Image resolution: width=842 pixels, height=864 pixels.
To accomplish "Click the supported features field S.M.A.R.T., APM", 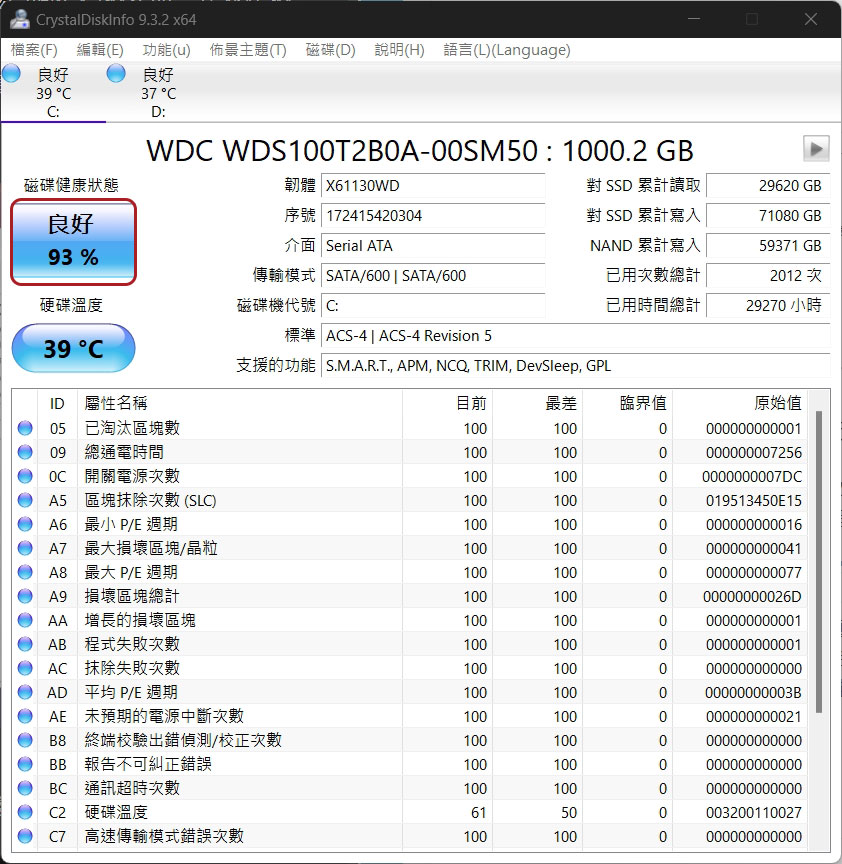I will click(x=575, y=365).
